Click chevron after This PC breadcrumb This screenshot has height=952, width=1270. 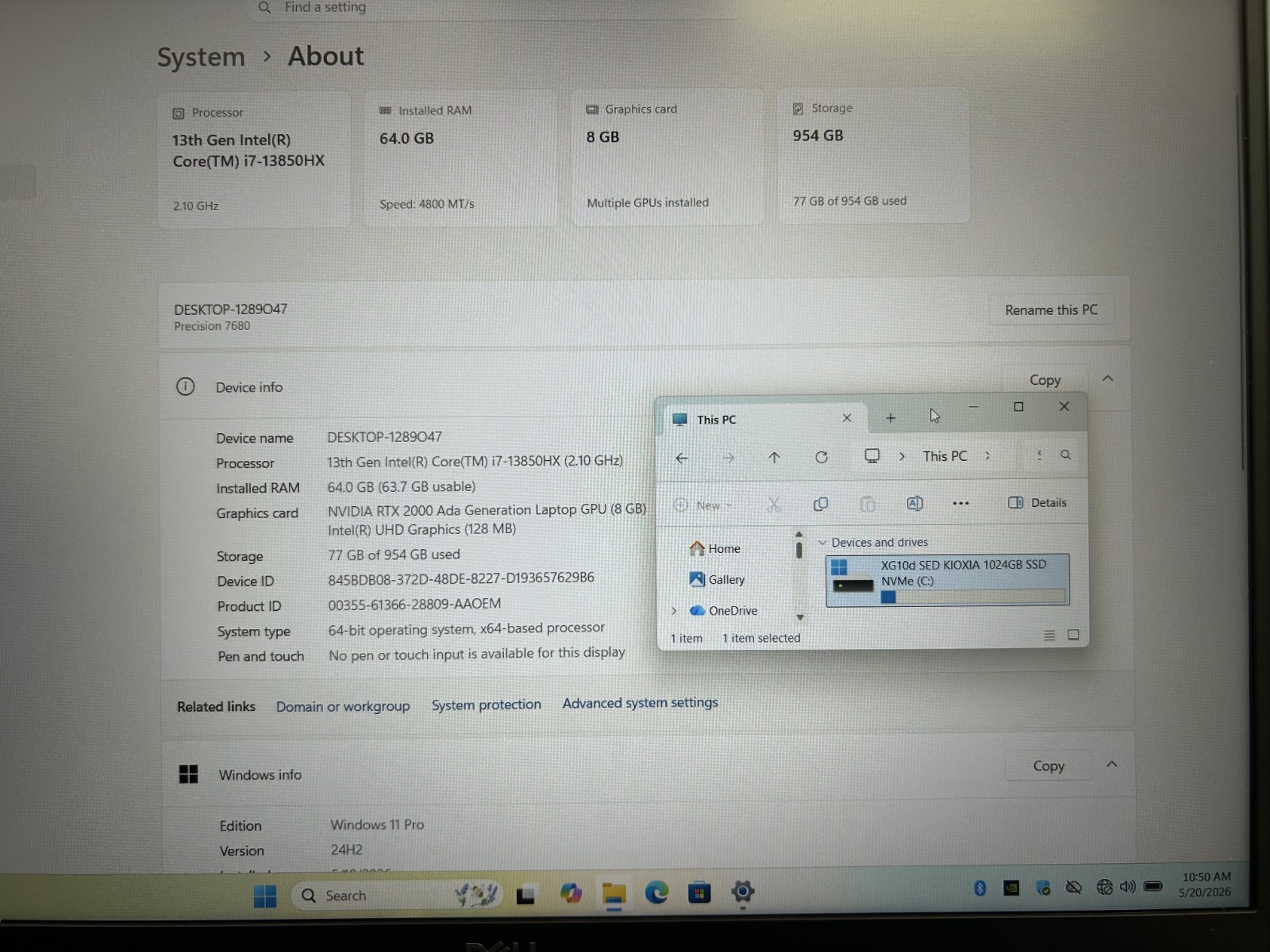tap(987, 455)
